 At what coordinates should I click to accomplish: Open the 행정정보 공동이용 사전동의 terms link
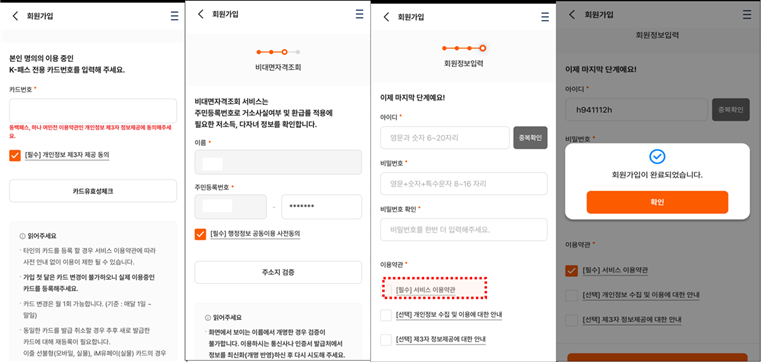pos(255,234)
